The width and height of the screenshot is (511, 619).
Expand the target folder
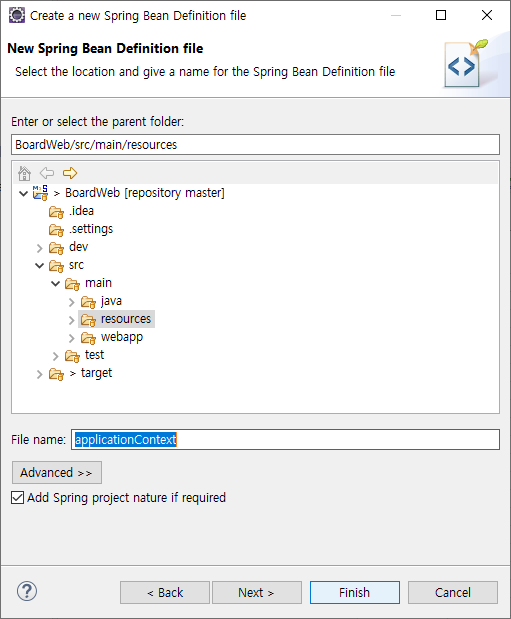coord(39,374)
